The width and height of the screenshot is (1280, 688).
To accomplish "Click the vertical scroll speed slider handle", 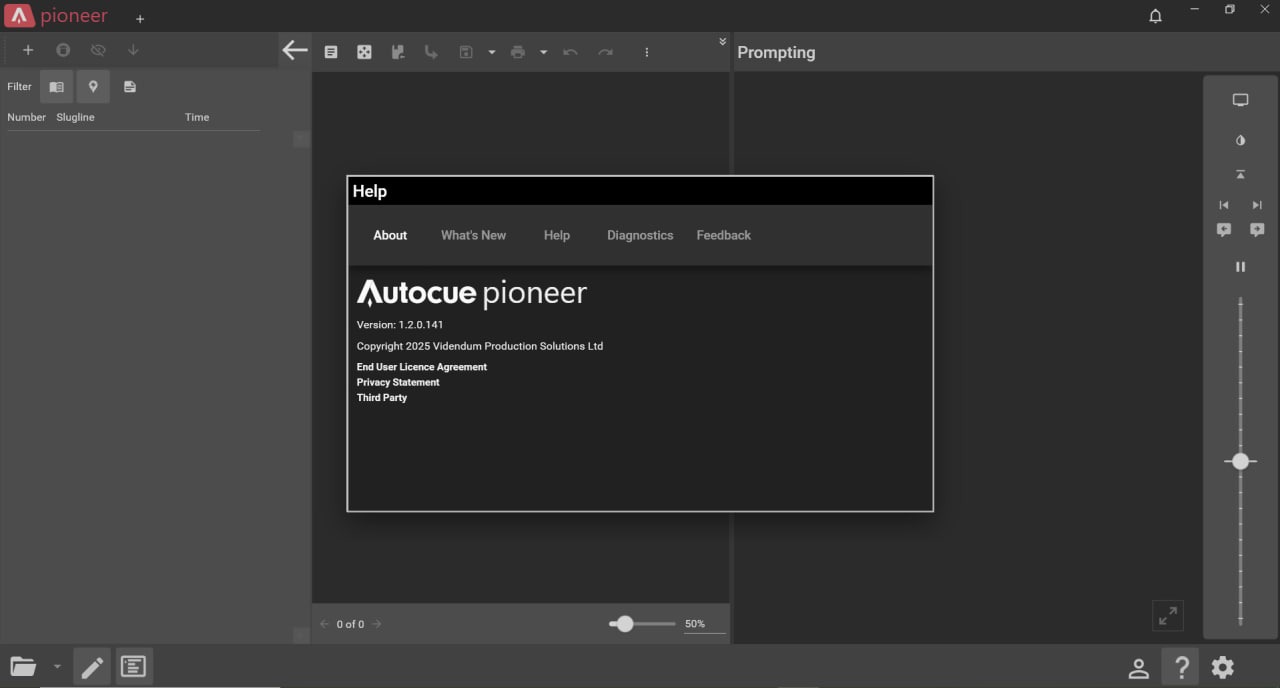I will [1241, 461].
